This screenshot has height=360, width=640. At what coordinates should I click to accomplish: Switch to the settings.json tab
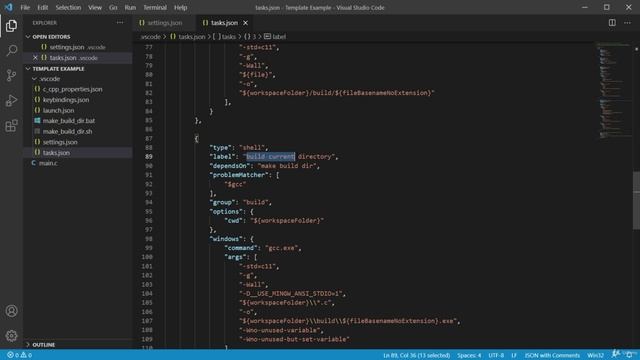(164, 23)
